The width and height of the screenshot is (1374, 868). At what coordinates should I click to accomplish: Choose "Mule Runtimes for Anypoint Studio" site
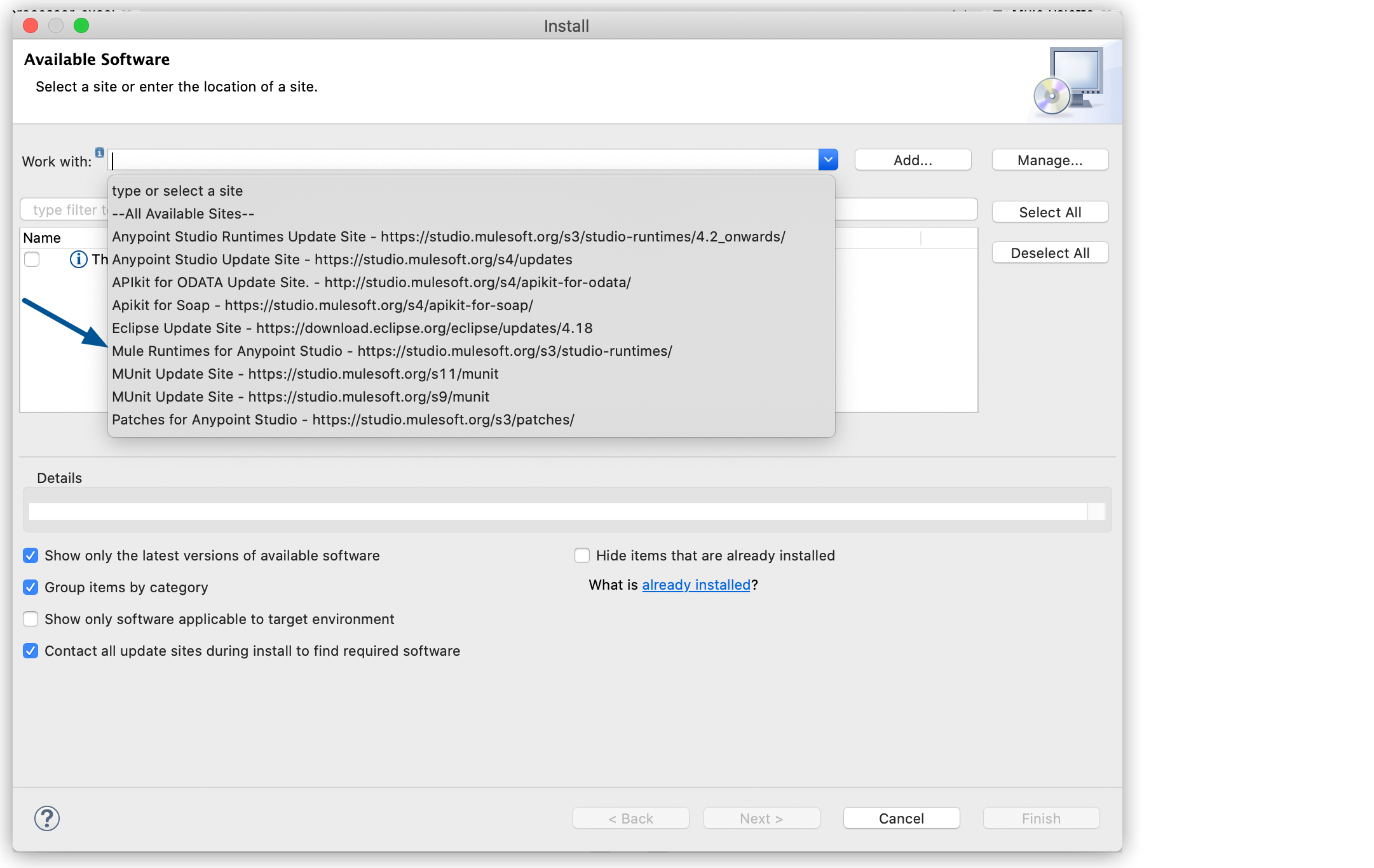(x=391, y=350)
